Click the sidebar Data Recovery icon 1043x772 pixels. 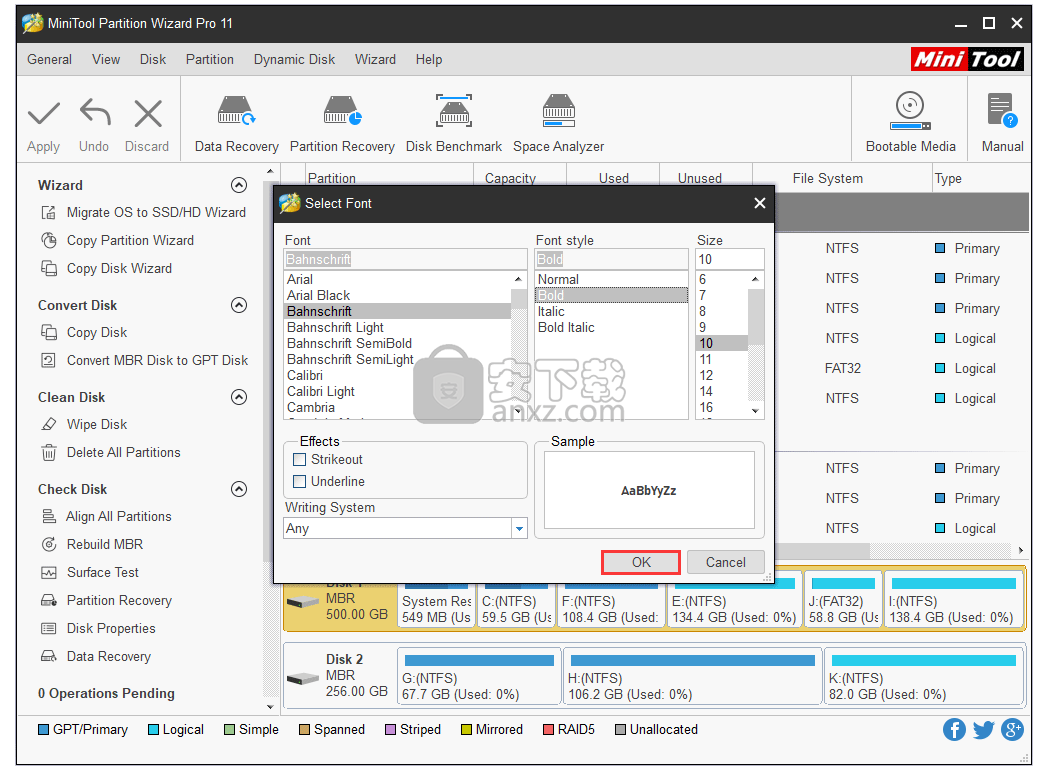pos(49,656)
